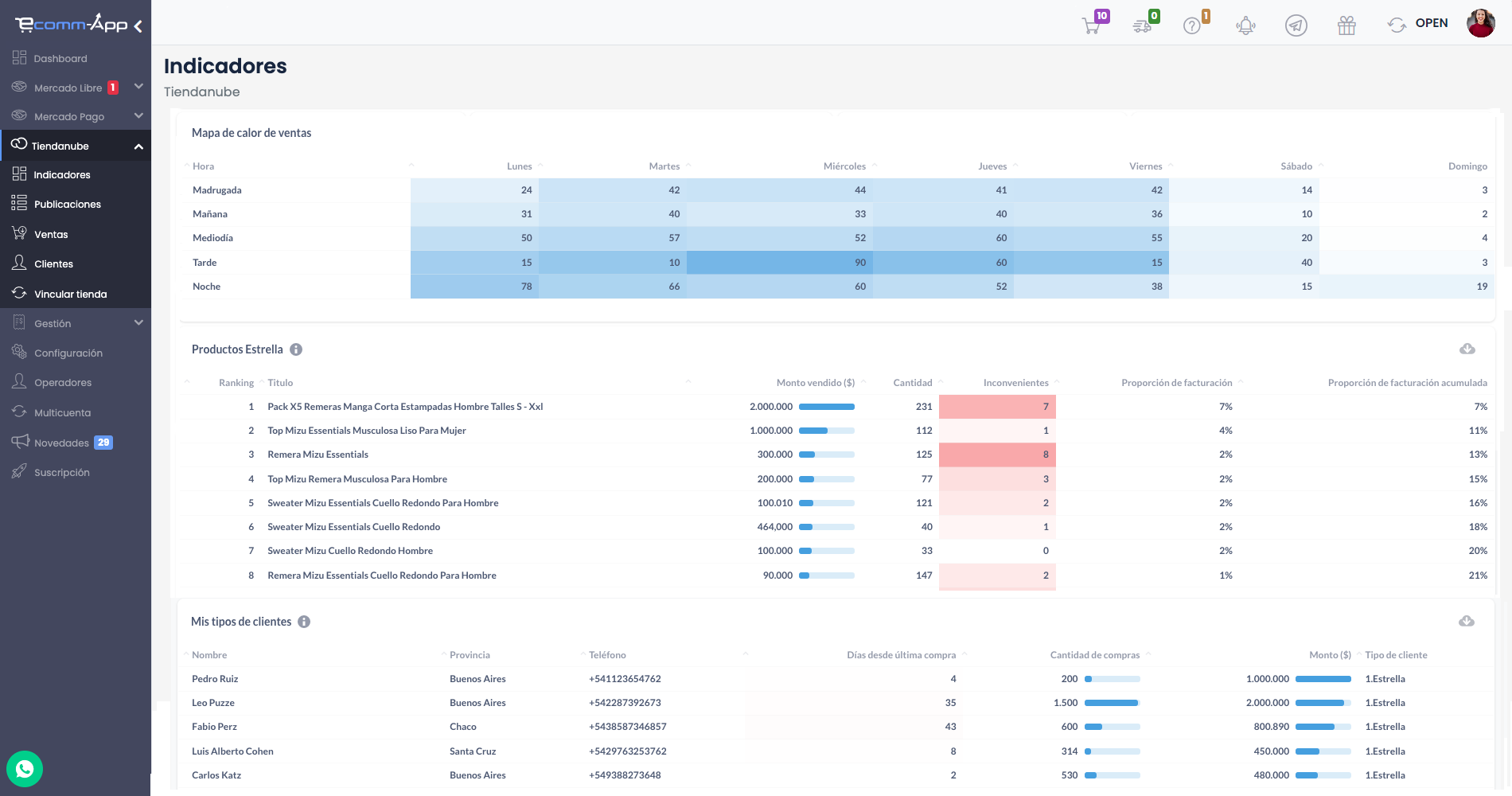Open the user profile avatar

point(1481,23)
